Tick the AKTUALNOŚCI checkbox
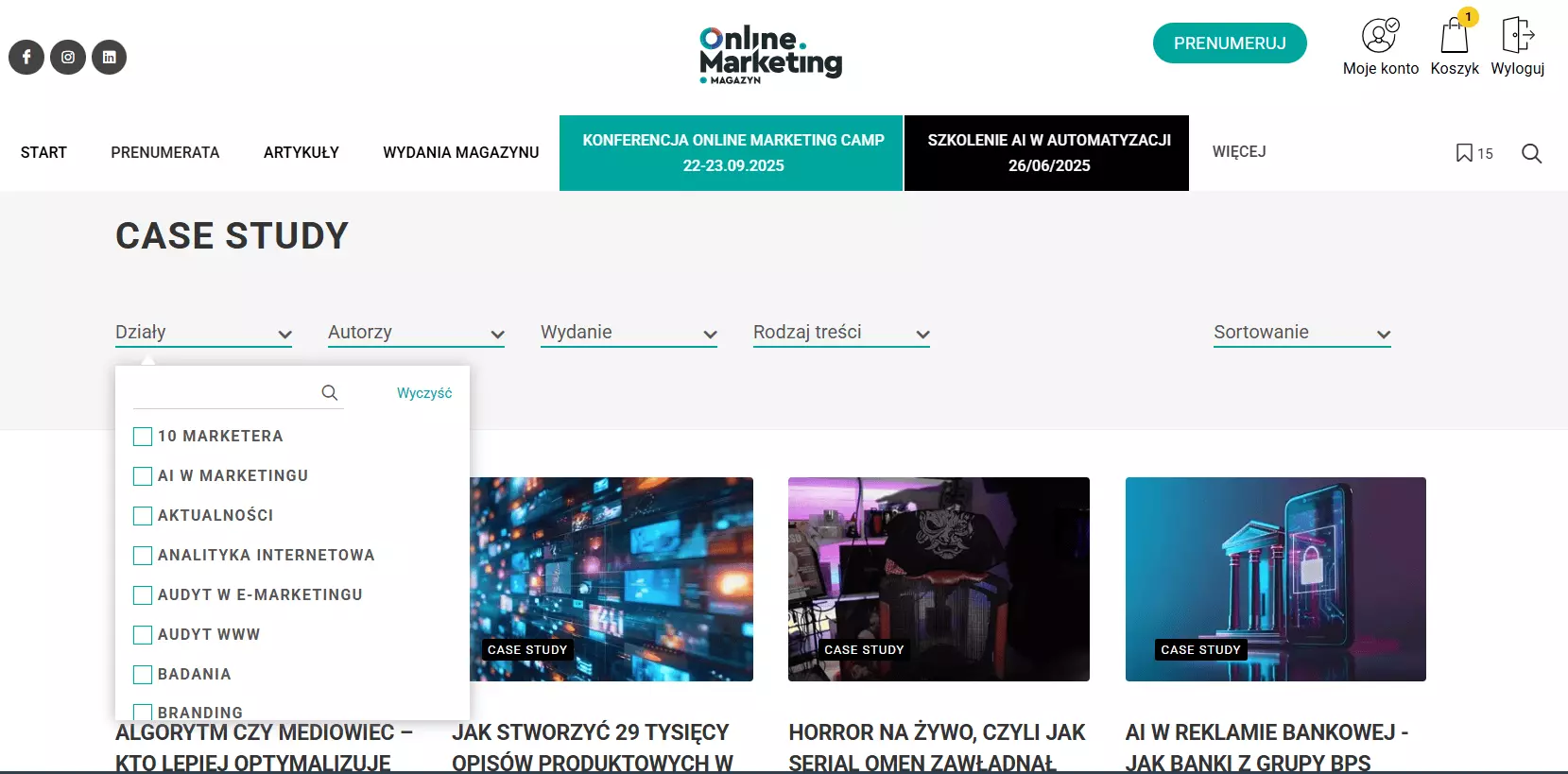The width and height of the screenshot is (1568, 774). click(x=143, y=516)
